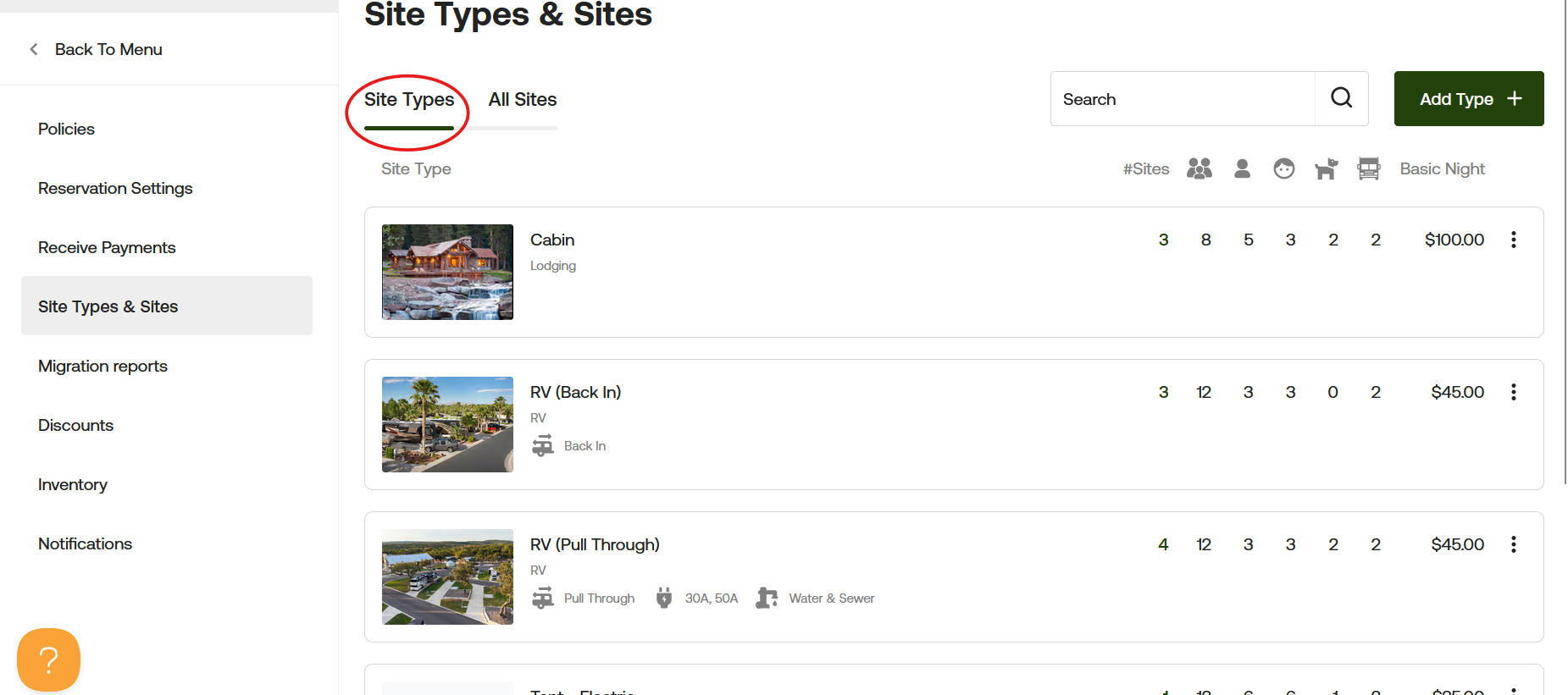Click the $45.00 price for RV (Back In)
This screenshot has height=695, width=1568.
click(x=1458, y=392)
